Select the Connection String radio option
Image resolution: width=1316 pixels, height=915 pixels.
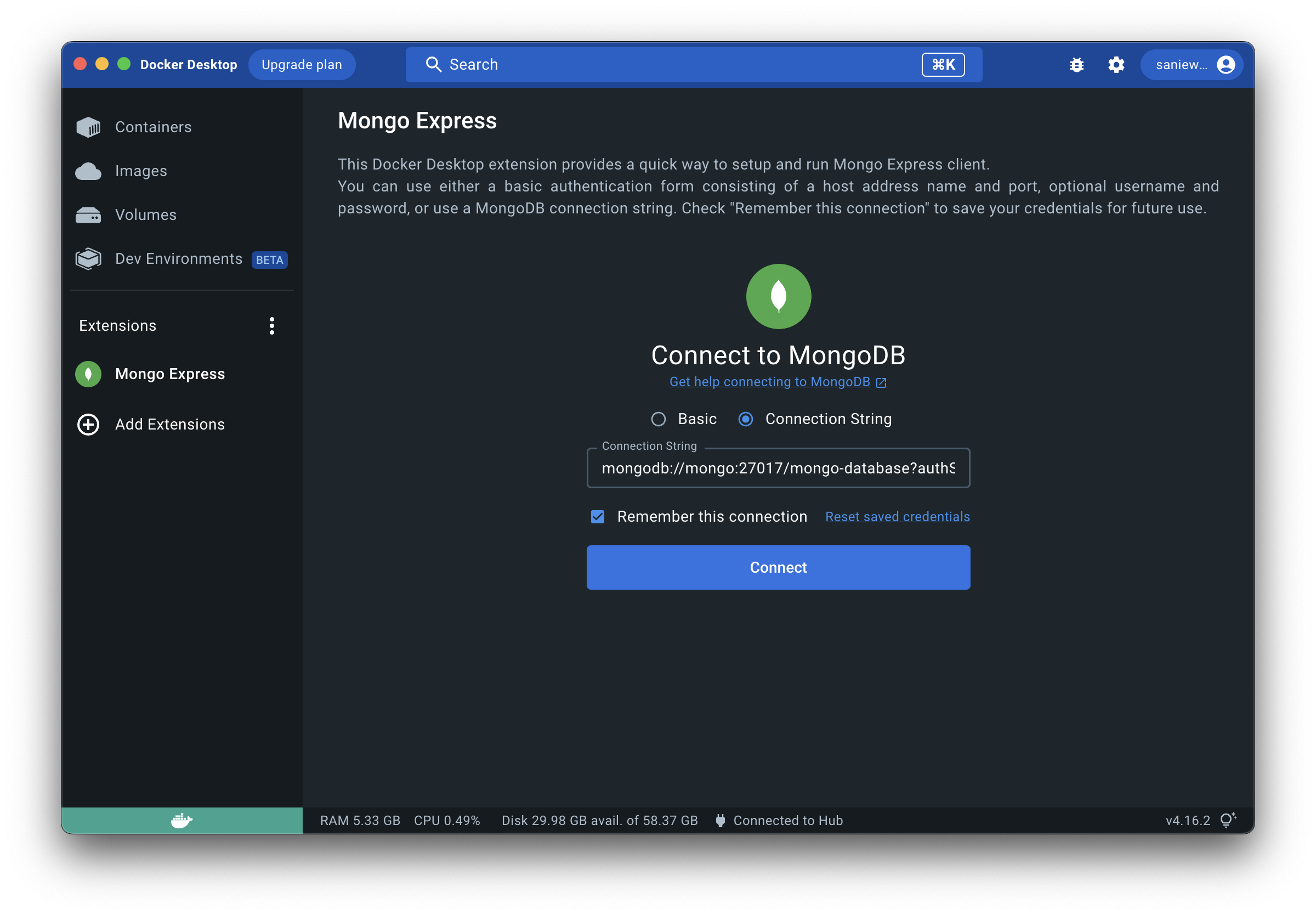745,419
